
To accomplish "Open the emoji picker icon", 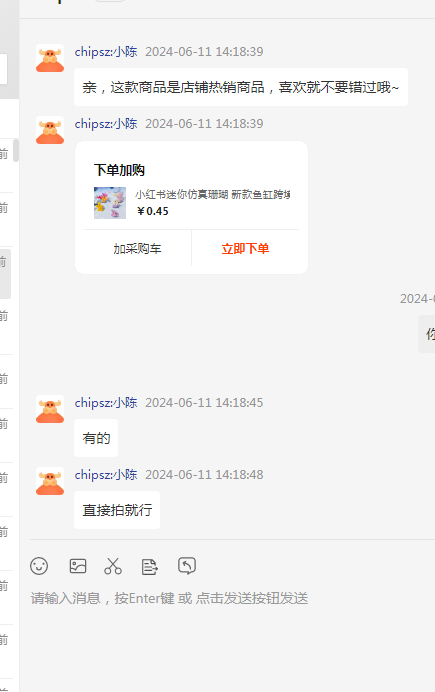I will tap(39, 566).
